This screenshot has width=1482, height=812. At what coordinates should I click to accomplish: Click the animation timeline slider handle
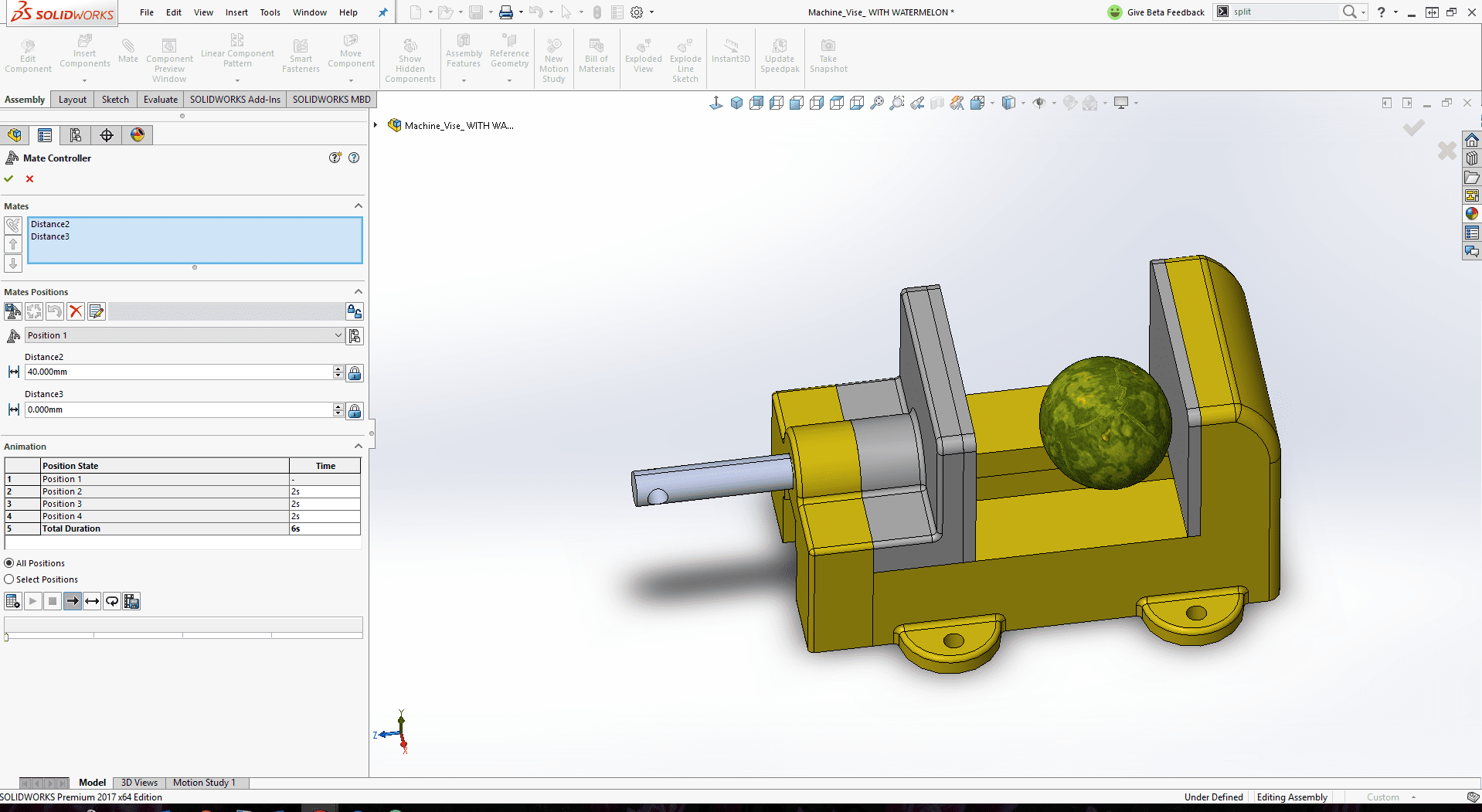(7, 637)
